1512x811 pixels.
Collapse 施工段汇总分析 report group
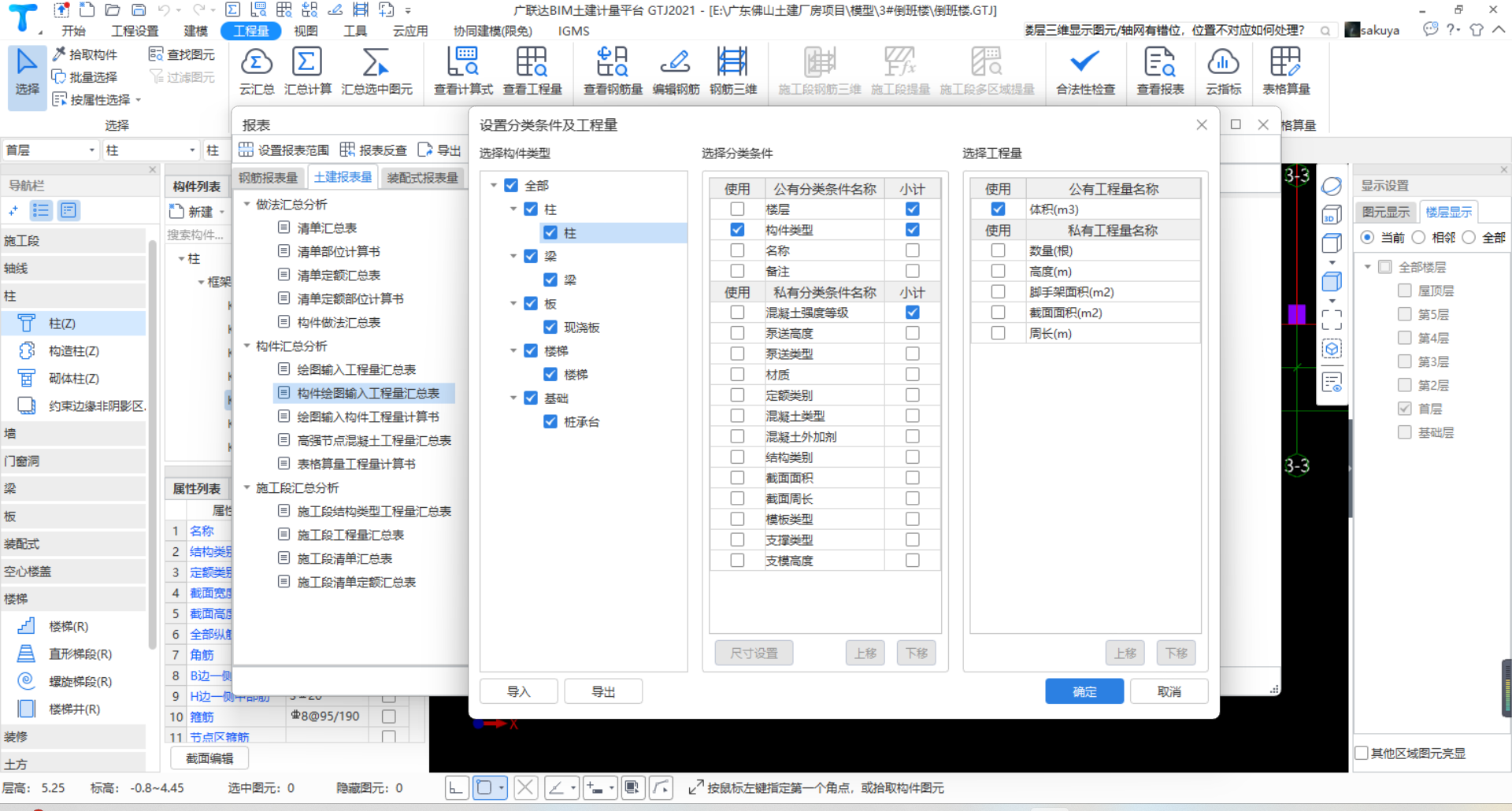point(246,488)
